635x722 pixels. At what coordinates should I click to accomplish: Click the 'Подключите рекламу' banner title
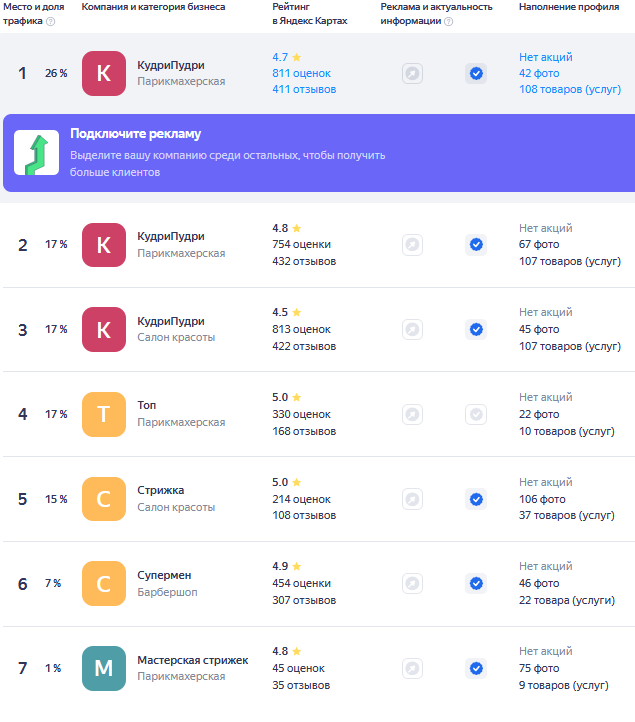tap(136, 134)
